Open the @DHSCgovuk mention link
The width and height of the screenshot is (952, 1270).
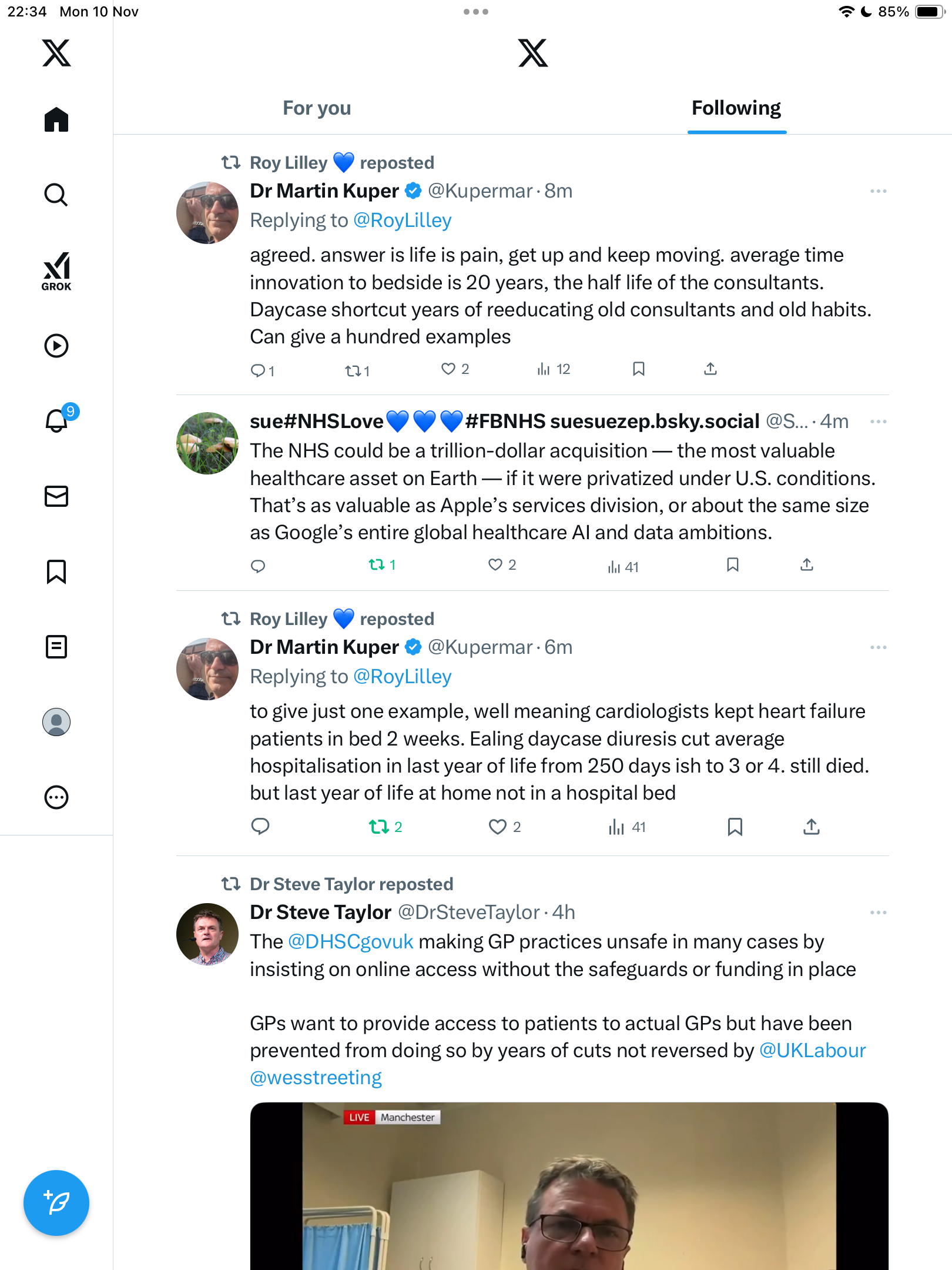click(x=350, y=942)
